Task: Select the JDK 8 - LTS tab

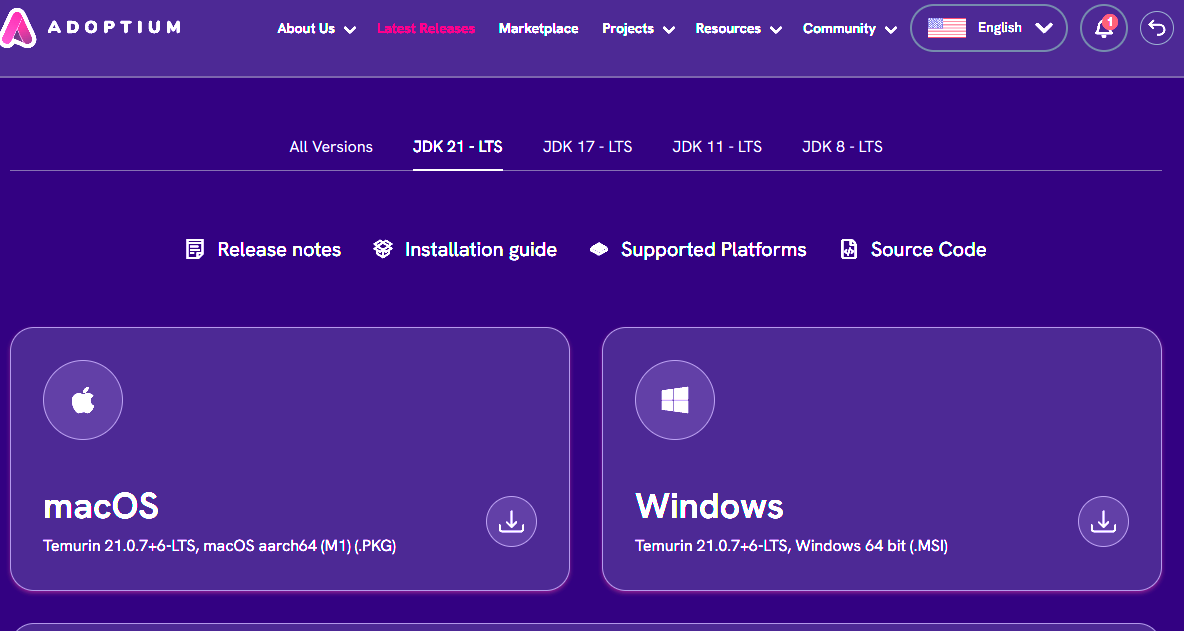Action: (x=842, y=146)
